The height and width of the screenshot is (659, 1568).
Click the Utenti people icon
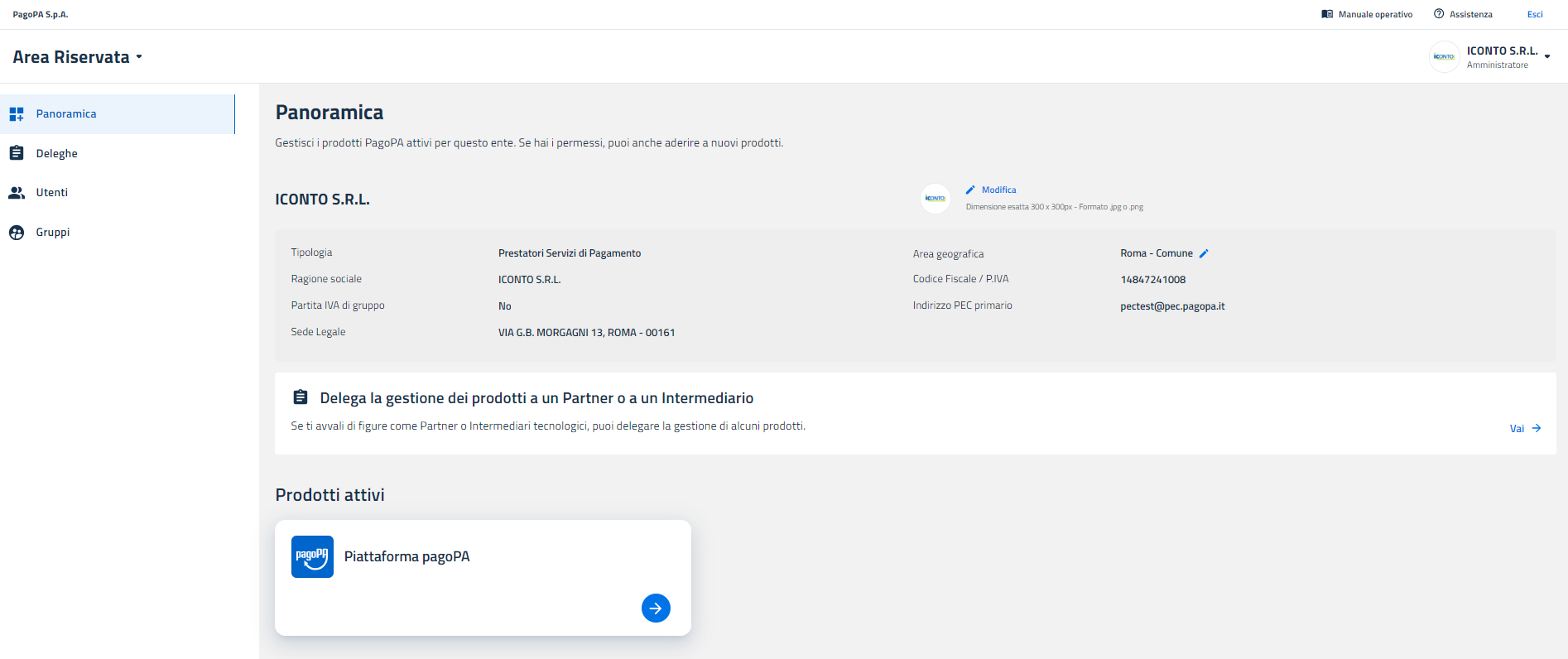click(17, 193)
